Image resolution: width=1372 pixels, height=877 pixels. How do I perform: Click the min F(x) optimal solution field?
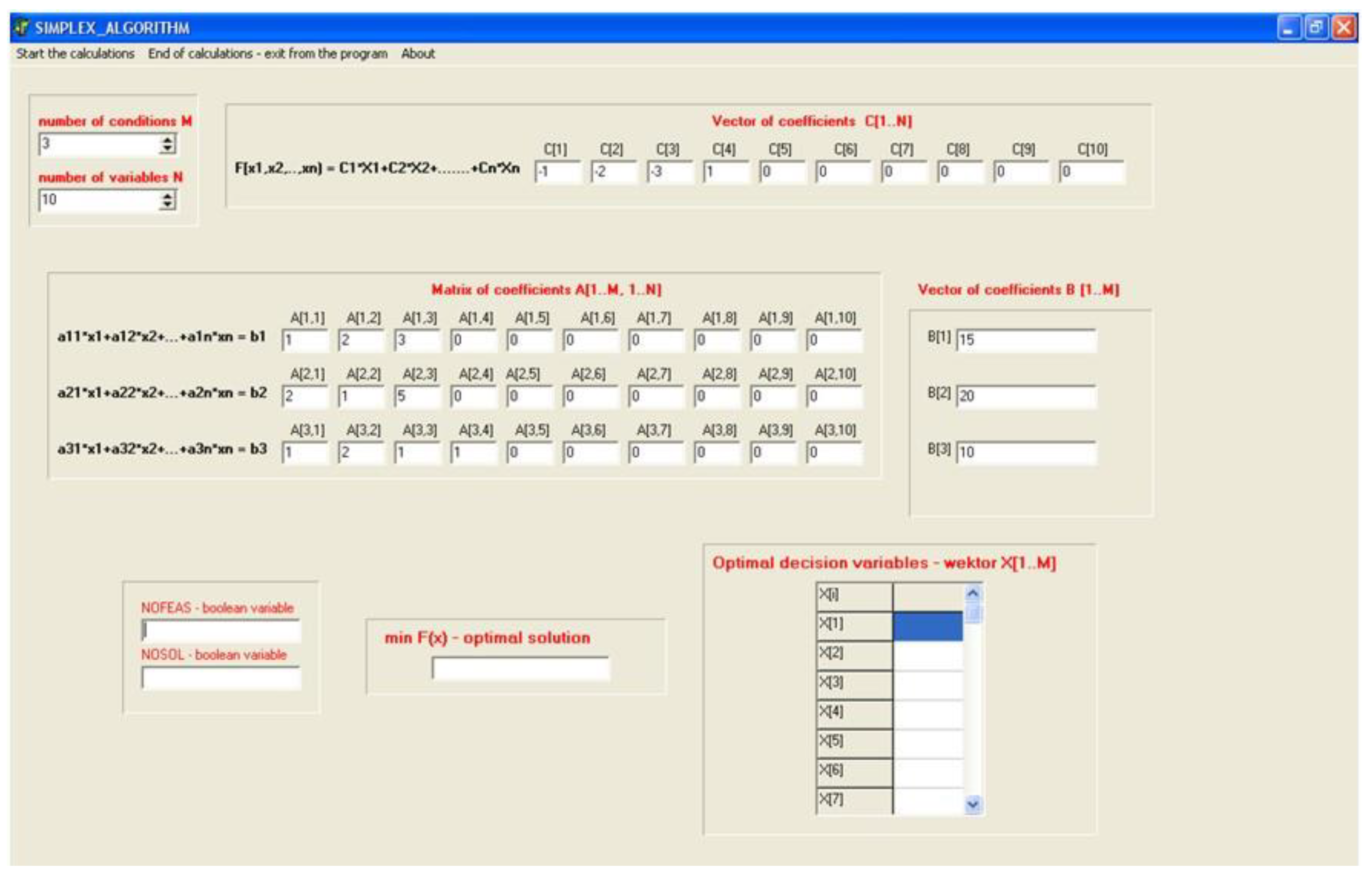[x=520, y=668]
